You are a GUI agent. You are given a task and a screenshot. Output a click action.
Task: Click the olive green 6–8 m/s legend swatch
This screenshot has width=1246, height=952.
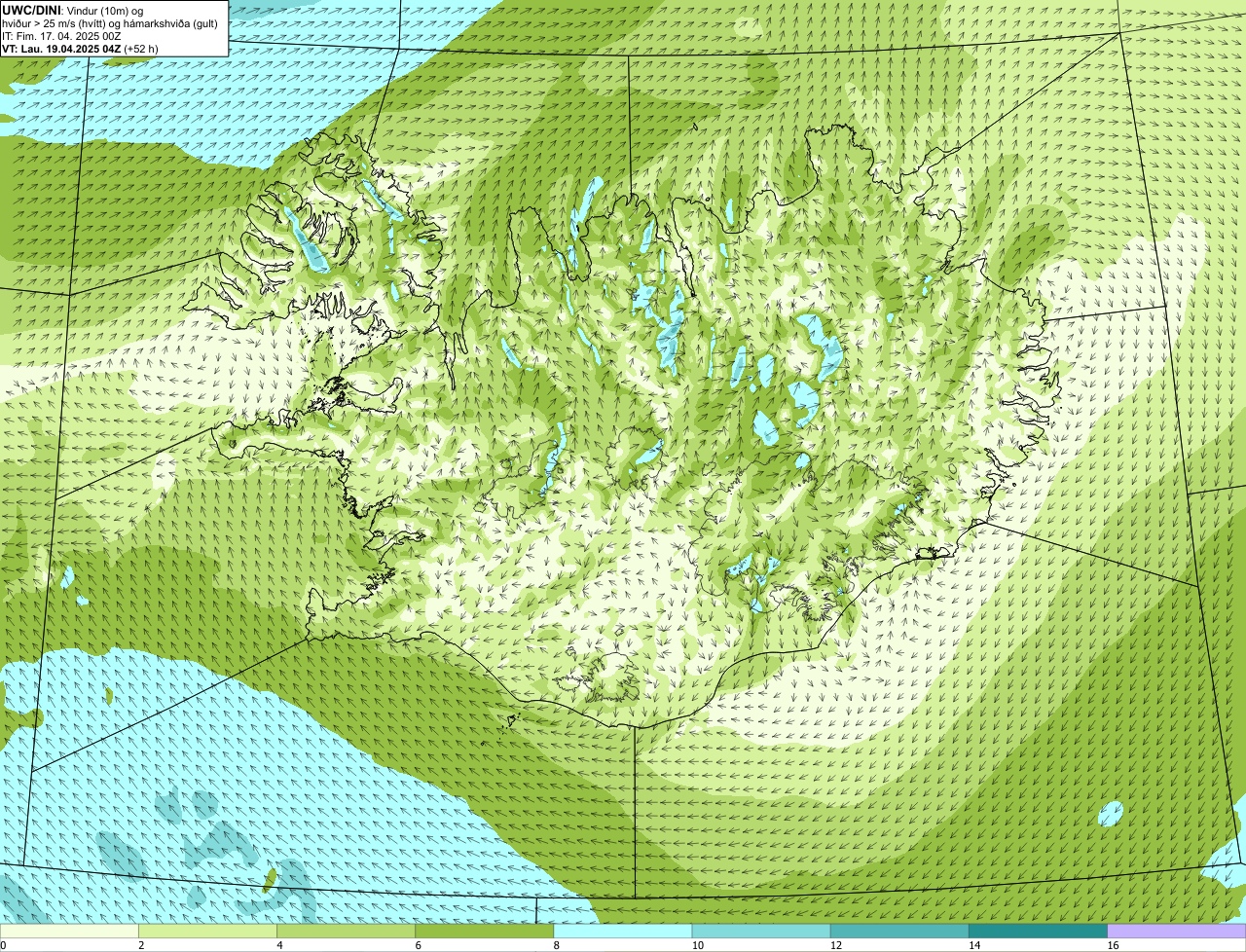[485, 931]
